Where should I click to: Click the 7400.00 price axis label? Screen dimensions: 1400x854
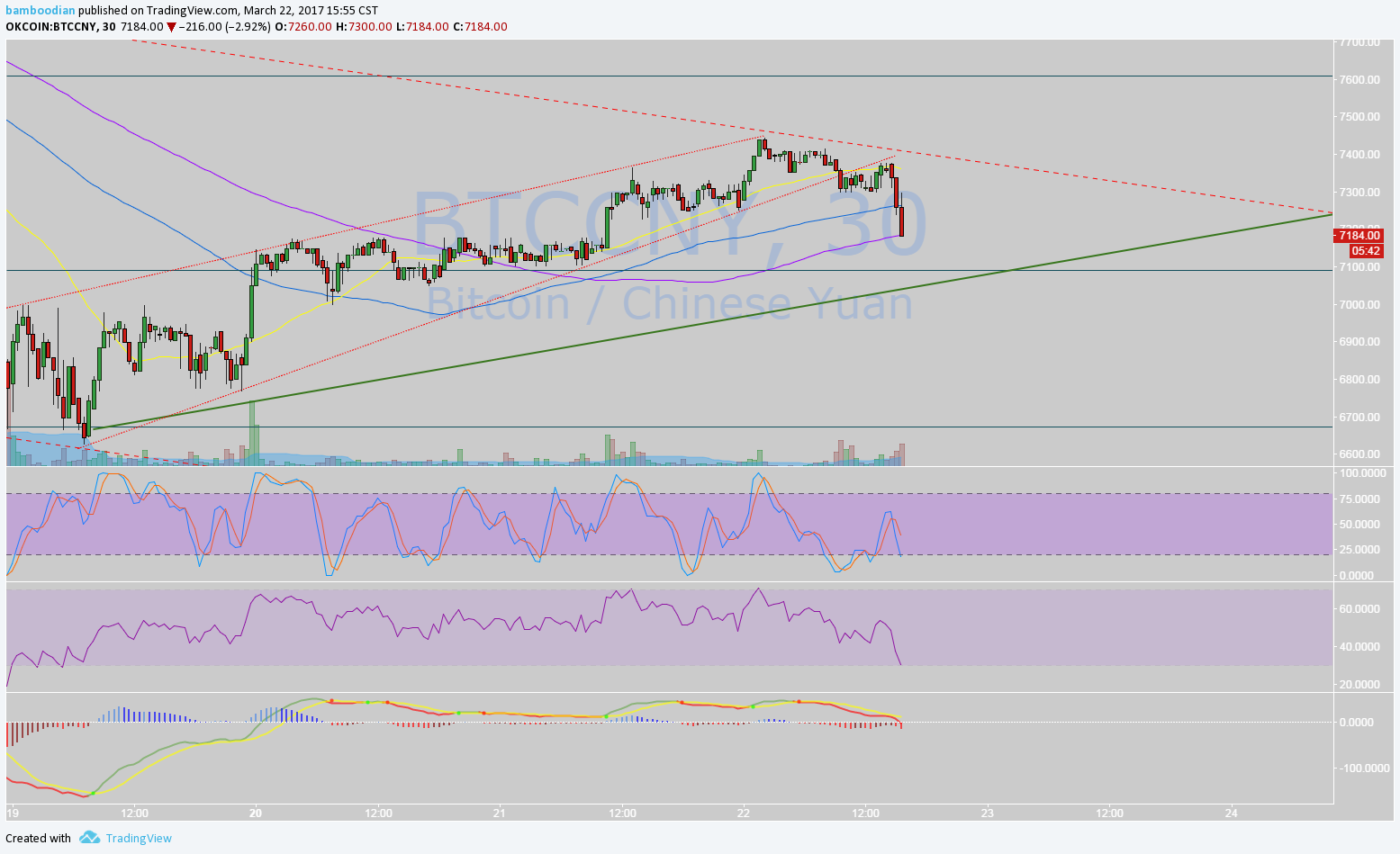[x=1359, y=155]
